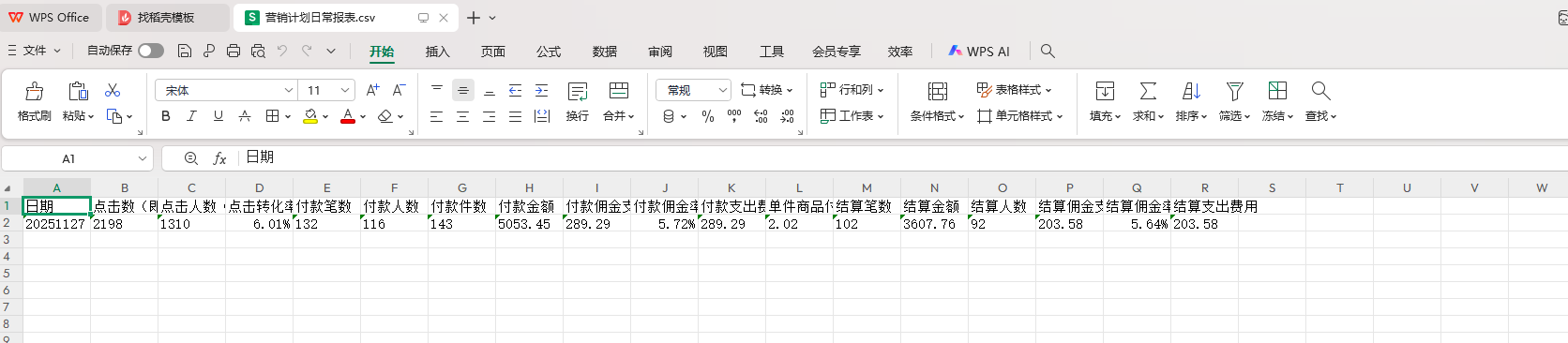This screenshot has width=1568, height=343.
Task: Open the File (文件) menu
Action: click(35, 51)
